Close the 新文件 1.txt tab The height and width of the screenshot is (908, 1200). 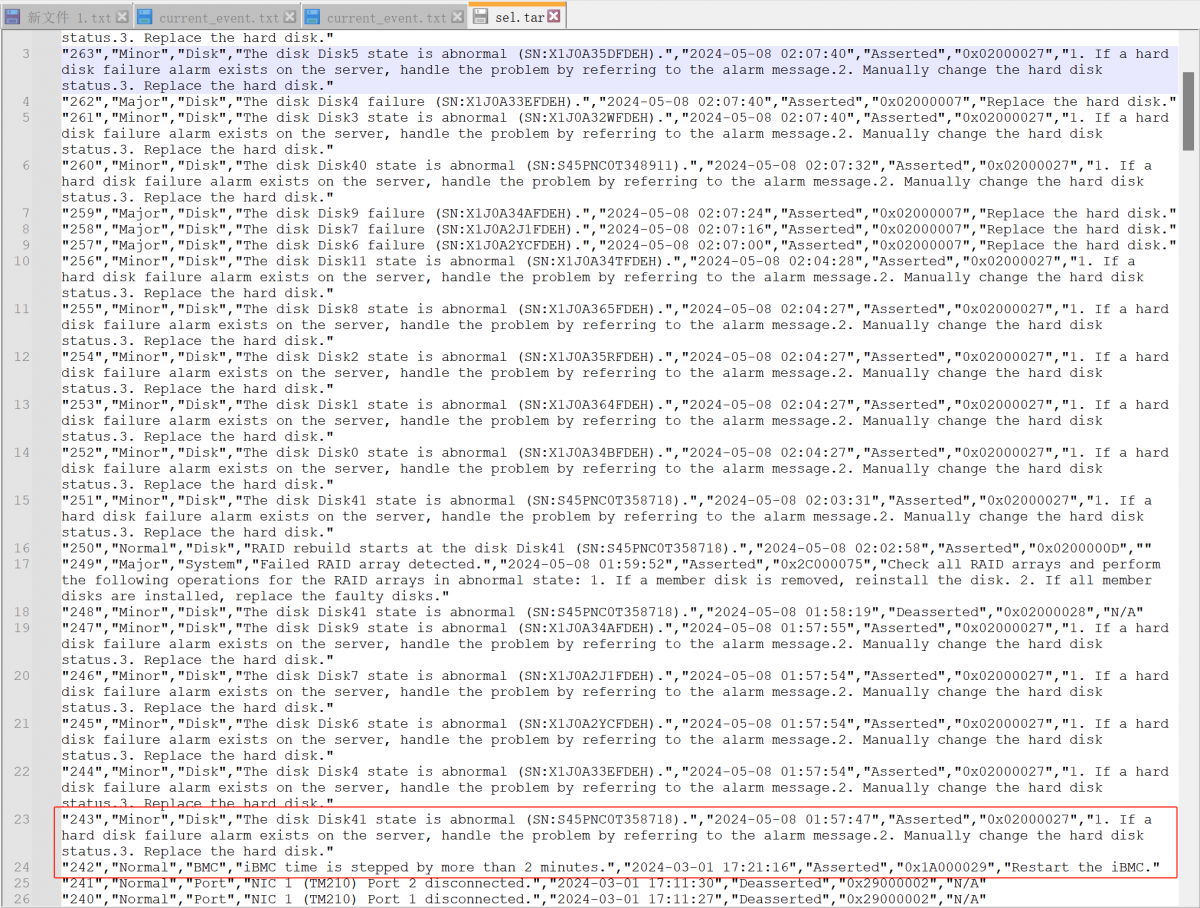[x=122, y=17]
